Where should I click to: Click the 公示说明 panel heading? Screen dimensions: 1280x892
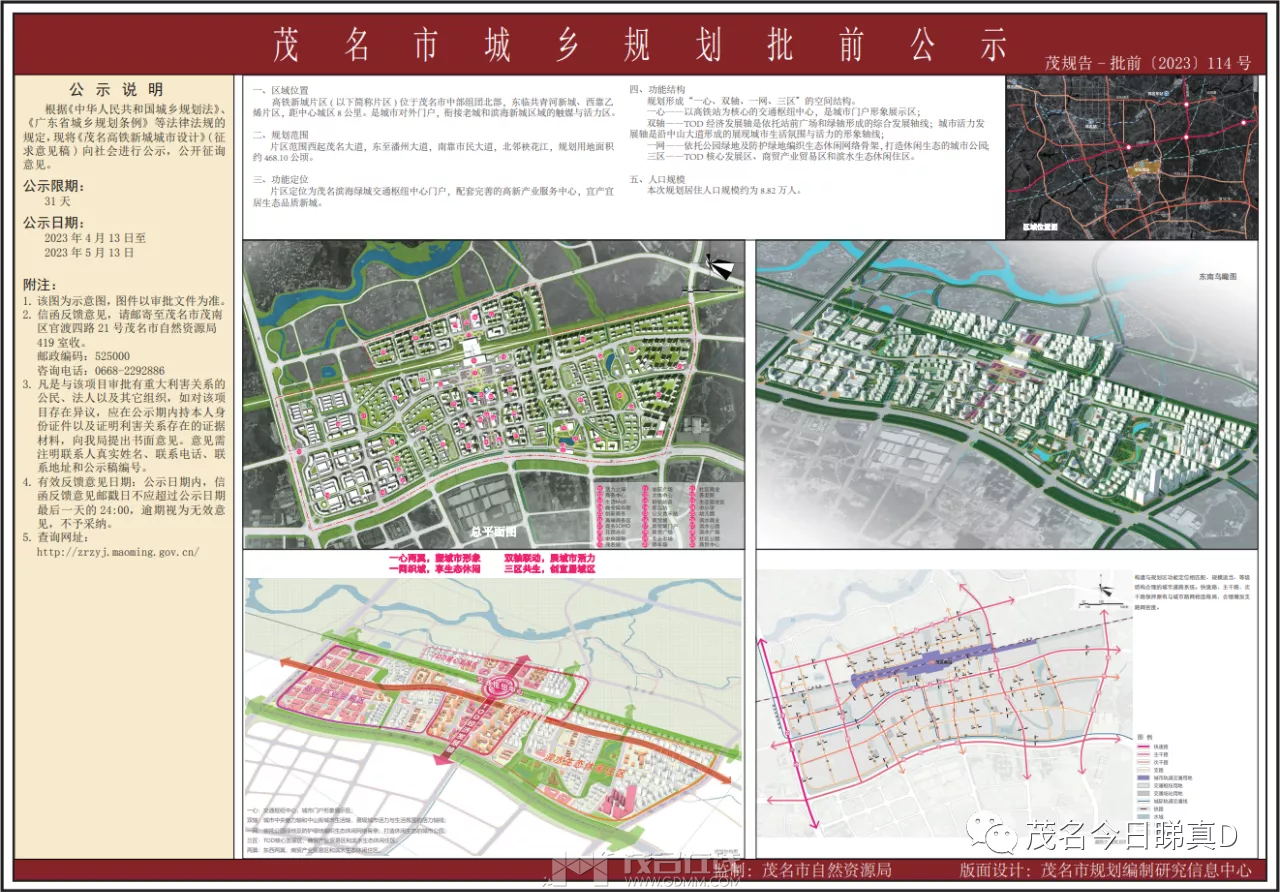(x=123, y=88)
